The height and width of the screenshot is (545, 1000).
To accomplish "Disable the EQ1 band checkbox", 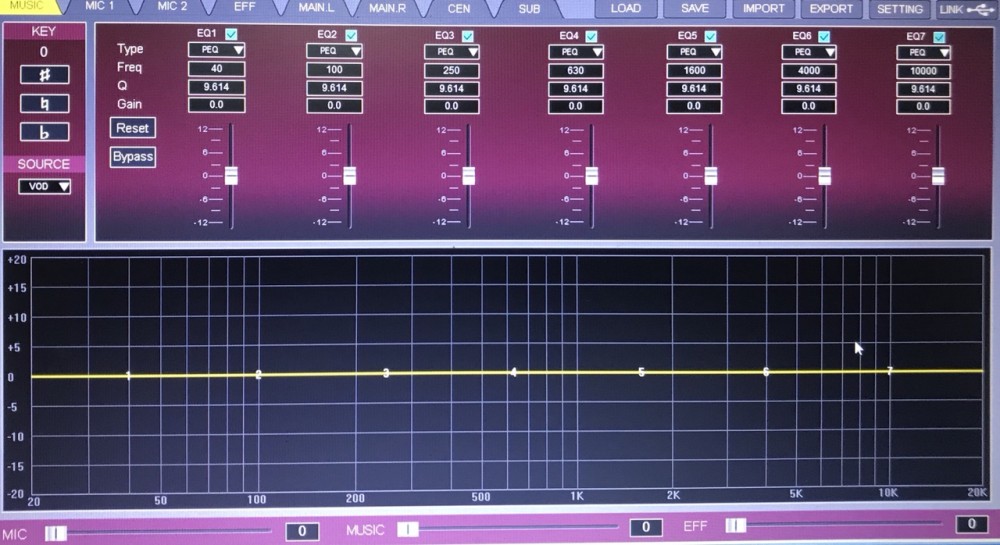I will (x=232, y=35).
